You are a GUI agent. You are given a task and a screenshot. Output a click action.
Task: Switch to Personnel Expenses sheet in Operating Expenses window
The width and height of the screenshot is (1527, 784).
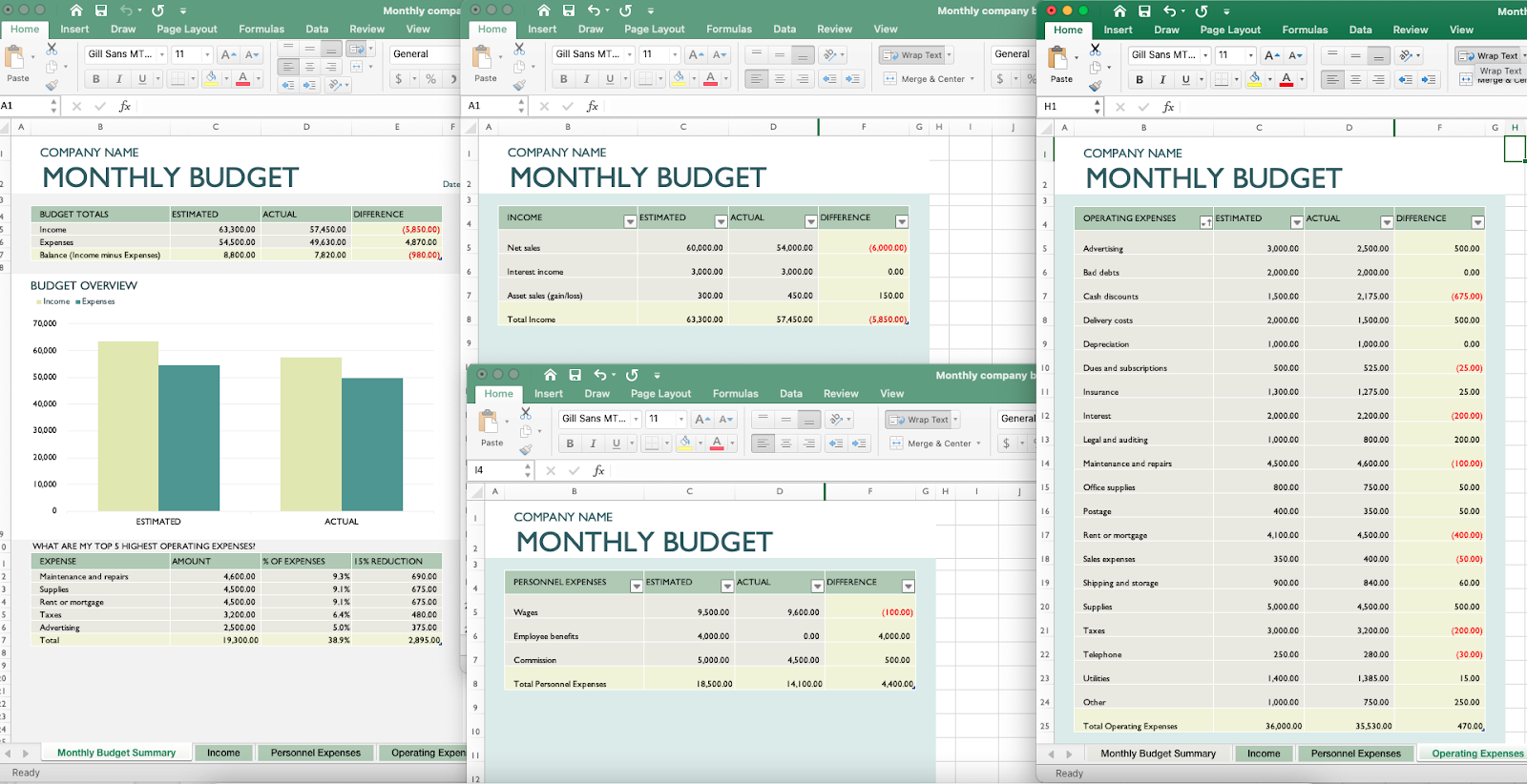tap(1355, 753)
